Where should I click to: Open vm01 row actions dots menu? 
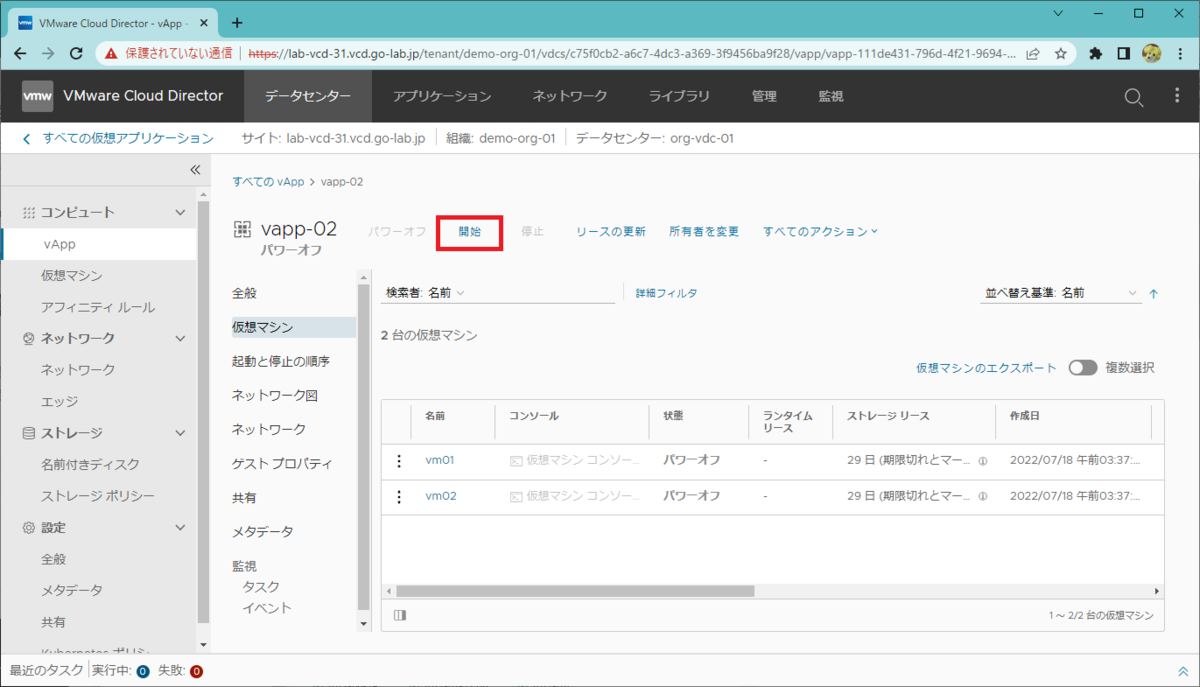pos(399,461)
